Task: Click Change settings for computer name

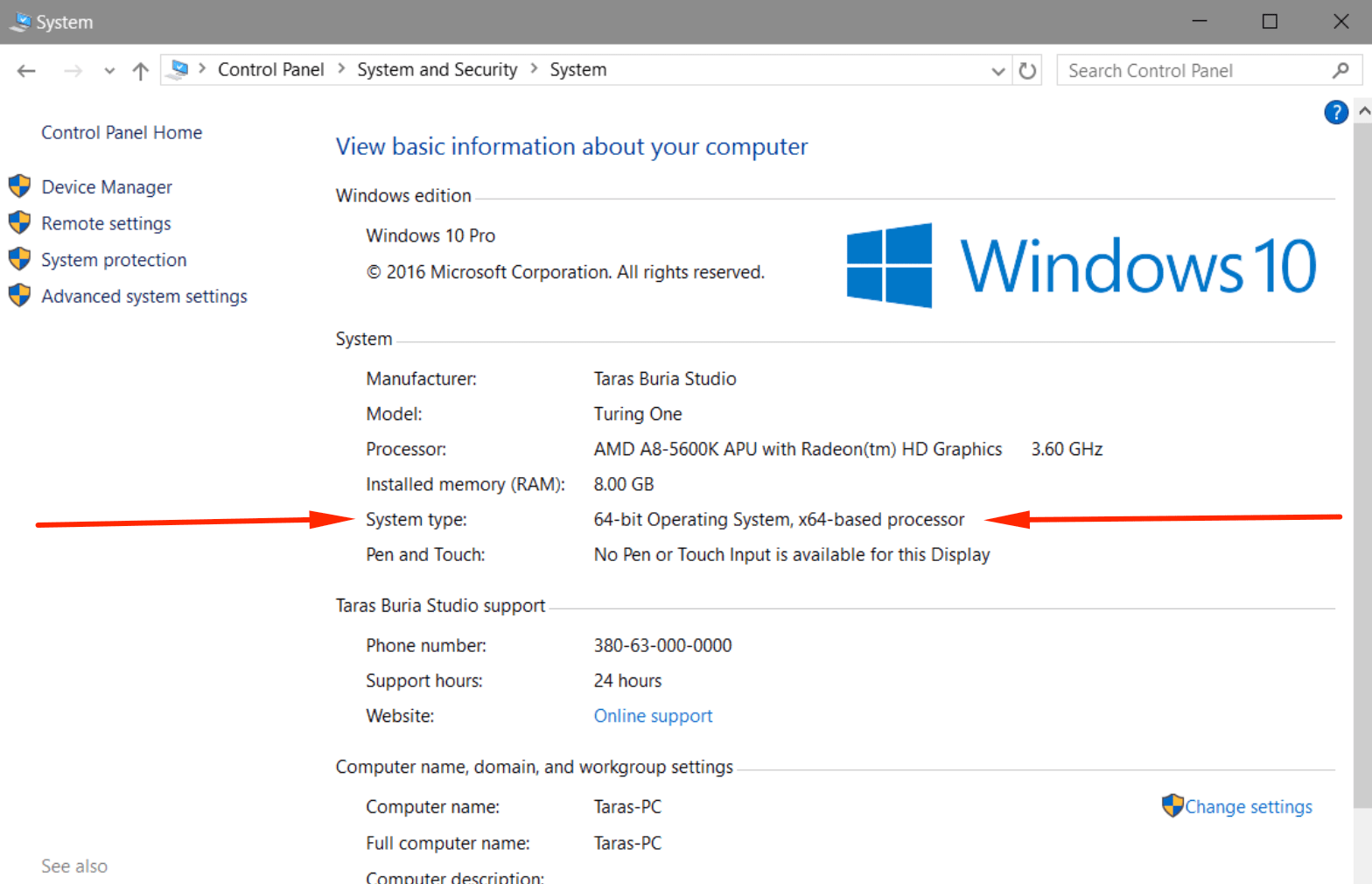Action: coord(1248,807)
